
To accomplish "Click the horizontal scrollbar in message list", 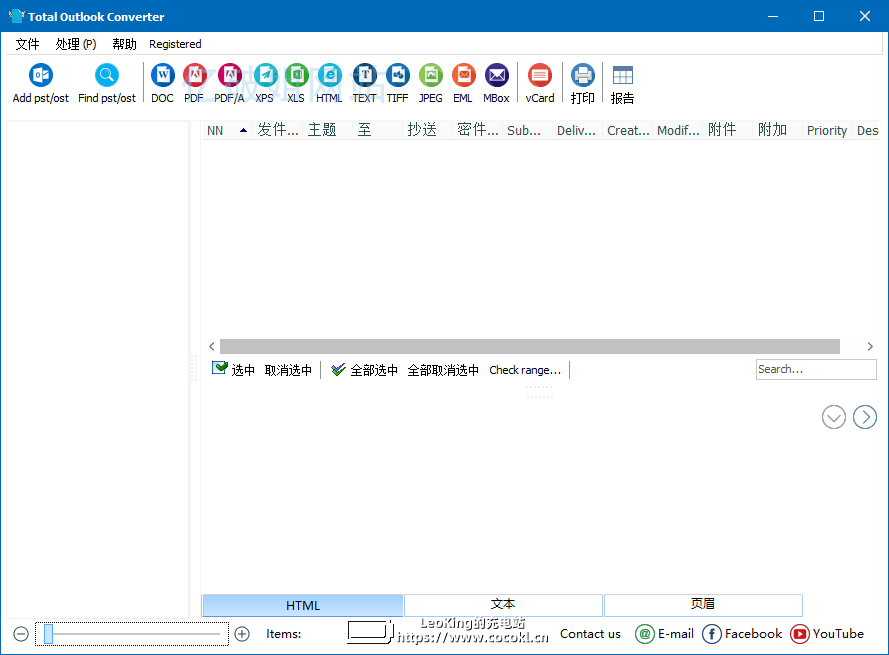I will tap(530, 346).
